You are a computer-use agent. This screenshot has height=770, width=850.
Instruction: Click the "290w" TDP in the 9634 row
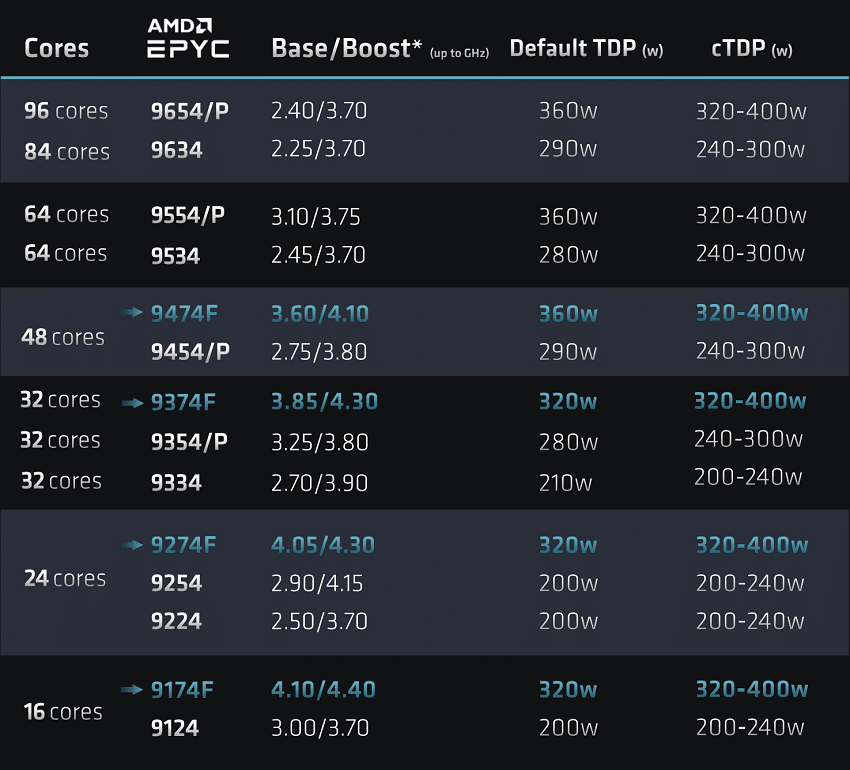[x=568, y=149]
